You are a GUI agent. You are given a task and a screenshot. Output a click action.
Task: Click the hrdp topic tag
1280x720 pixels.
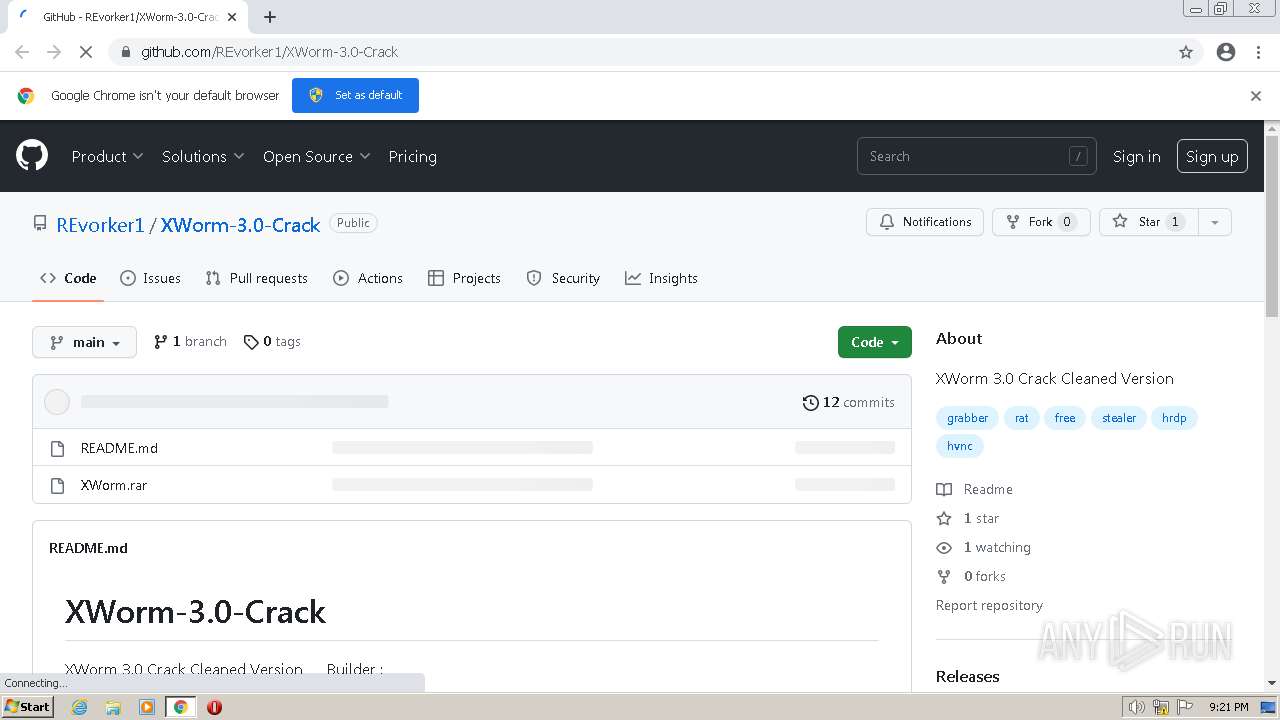pos(1174,418)
